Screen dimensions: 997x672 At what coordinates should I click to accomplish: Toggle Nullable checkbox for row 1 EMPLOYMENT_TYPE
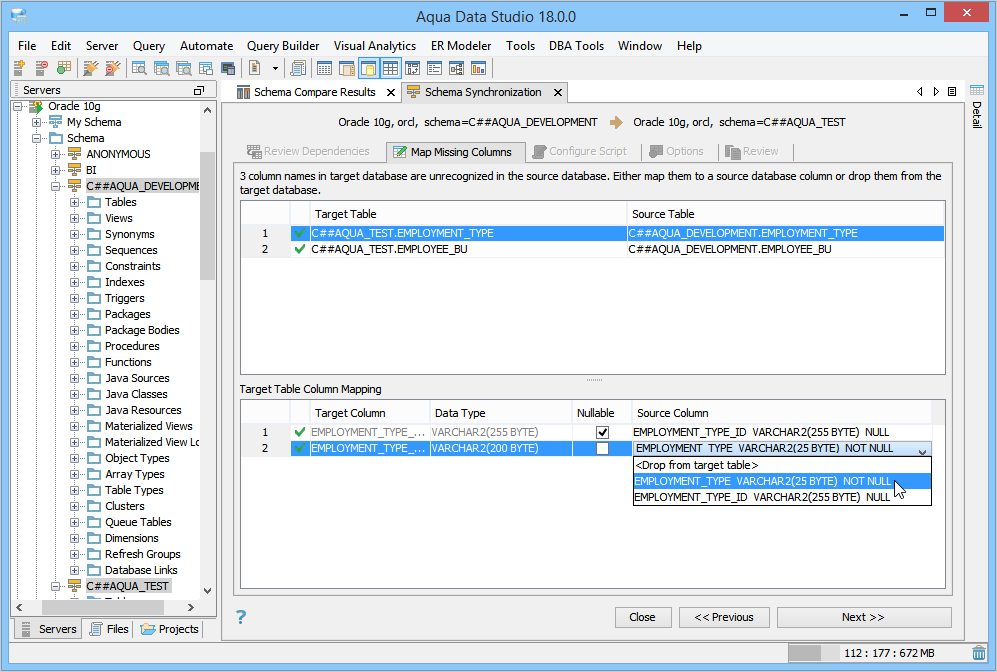click(x=602, y=432)
